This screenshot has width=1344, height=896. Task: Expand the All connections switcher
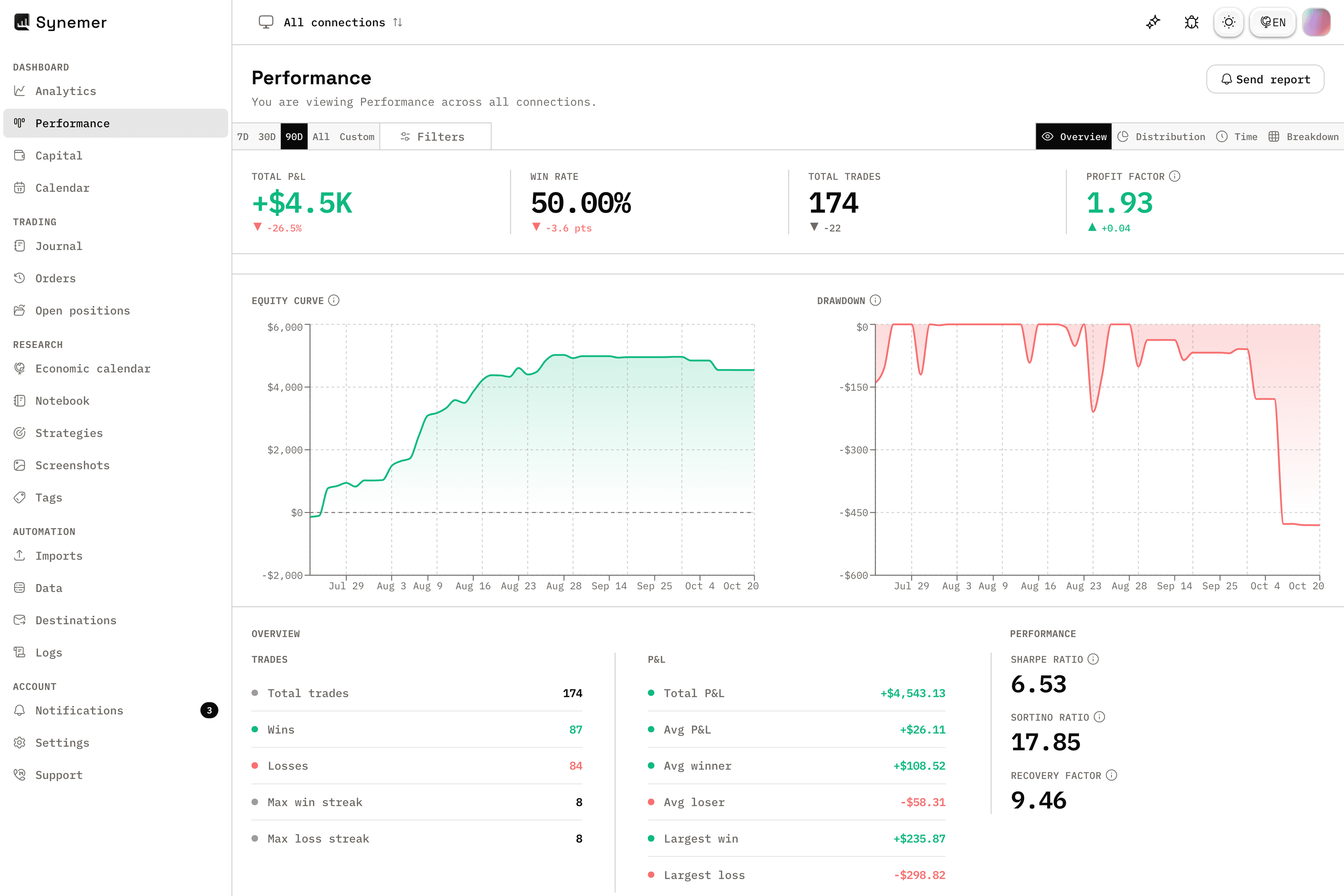tap(331, 22)
